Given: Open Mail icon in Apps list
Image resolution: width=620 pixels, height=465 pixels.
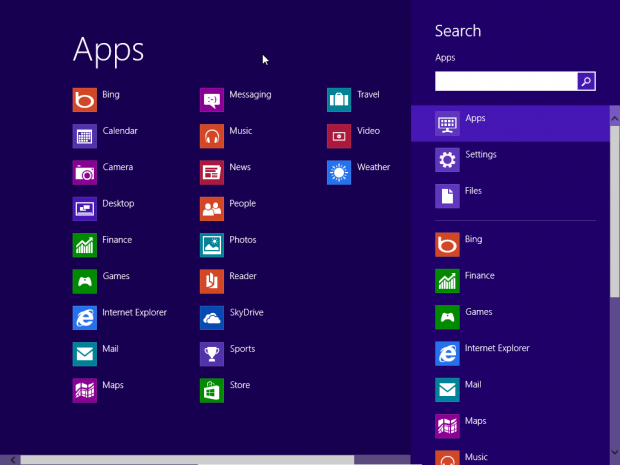Looking at the screenshot, I should point(85,354).
